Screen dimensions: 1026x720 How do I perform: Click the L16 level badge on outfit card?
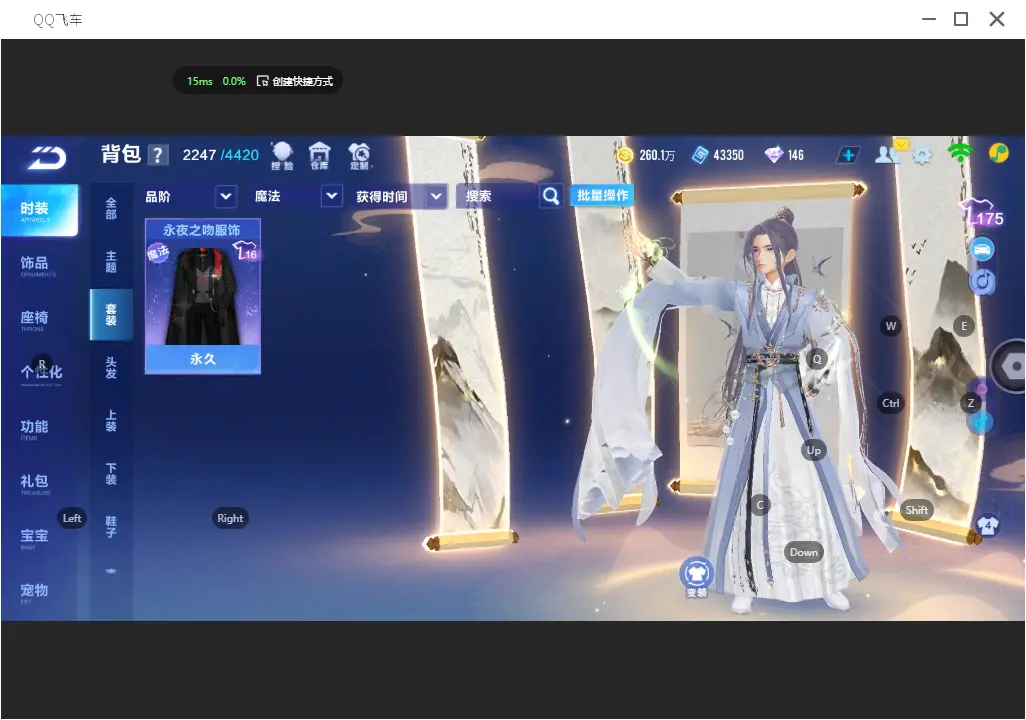(x=246, y=251)
